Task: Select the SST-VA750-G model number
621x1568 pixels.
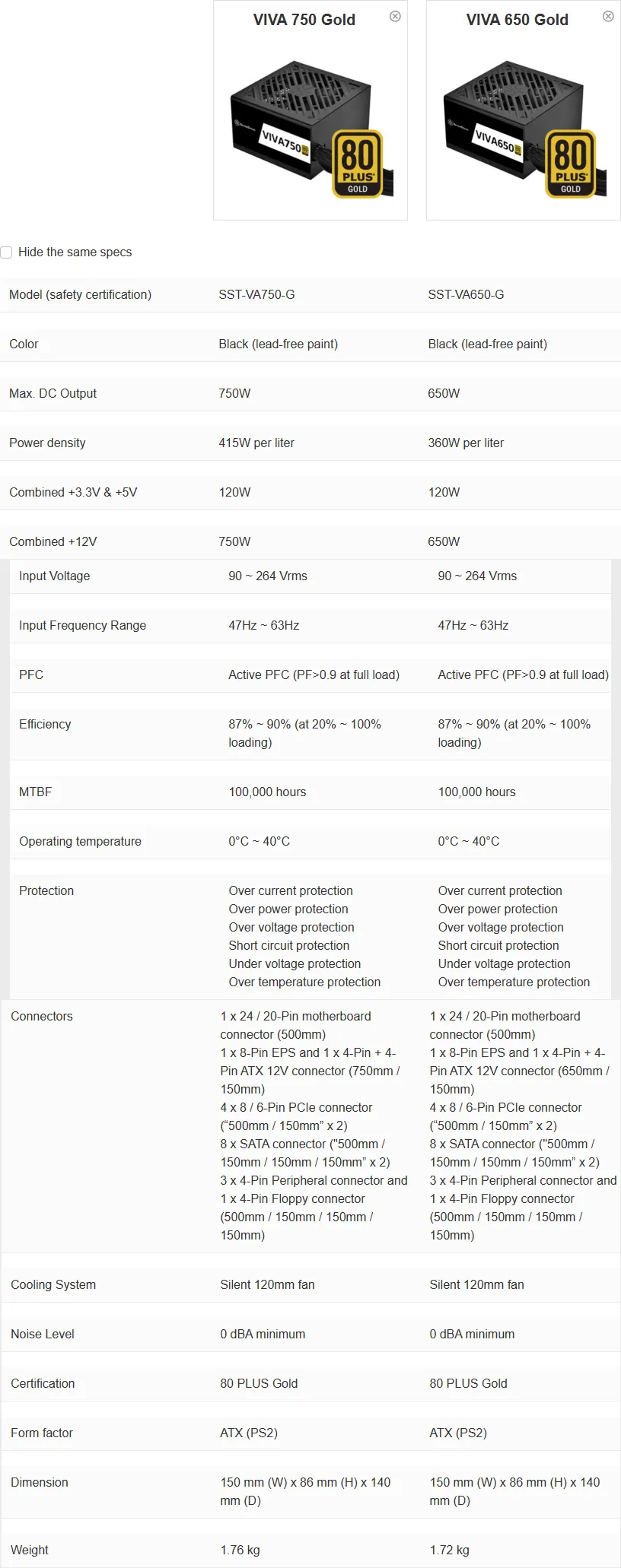Action: tap(256, 295)
